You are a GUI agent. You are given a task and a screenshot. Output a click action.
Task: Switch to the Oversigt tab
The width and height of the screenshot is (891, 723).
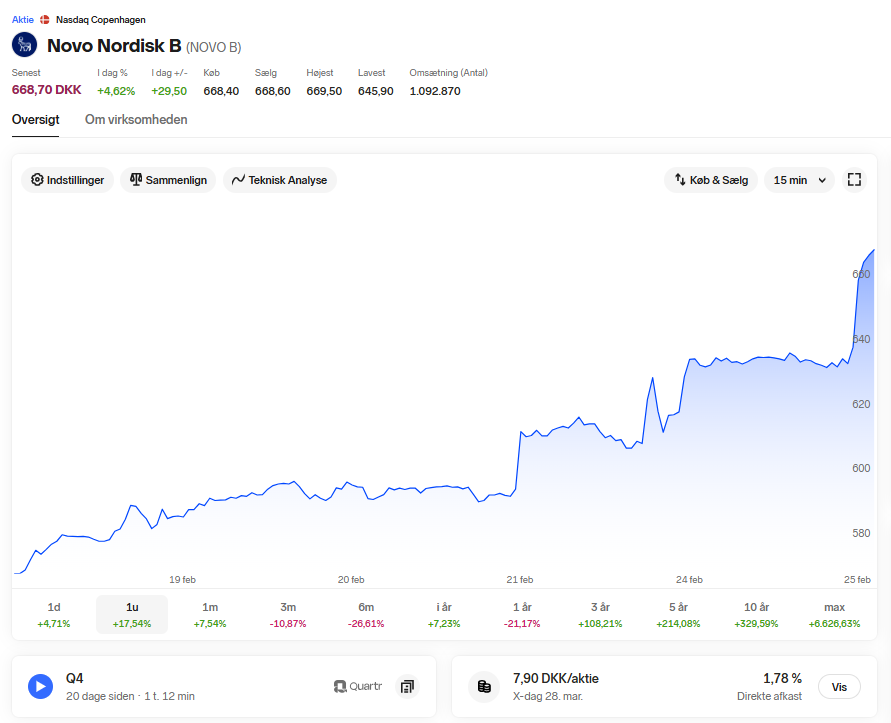(35, 120)
